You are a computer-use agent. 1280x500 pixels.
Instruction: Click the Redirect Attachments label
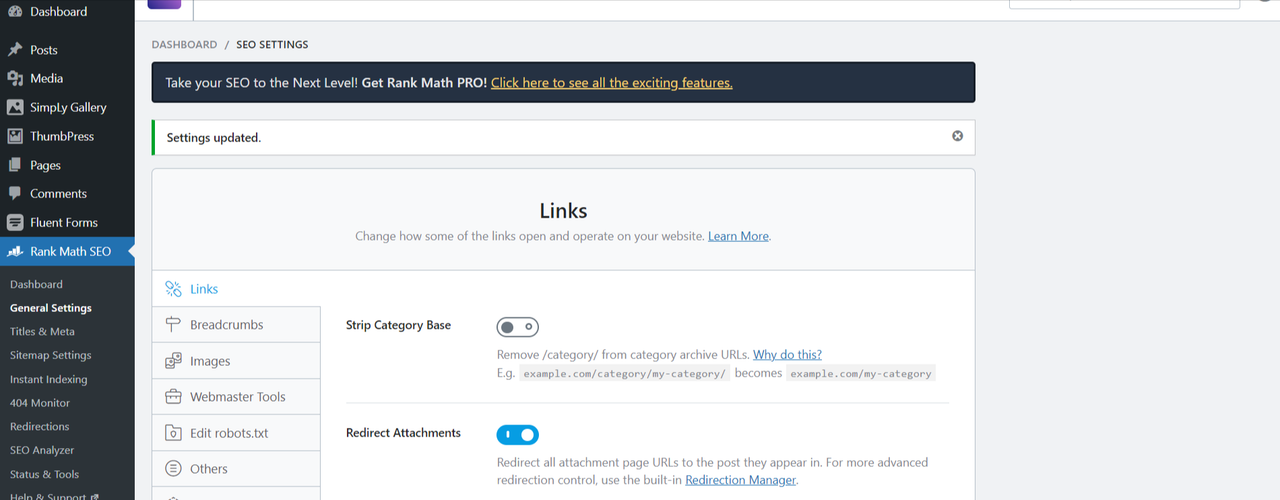click(403, 433)
